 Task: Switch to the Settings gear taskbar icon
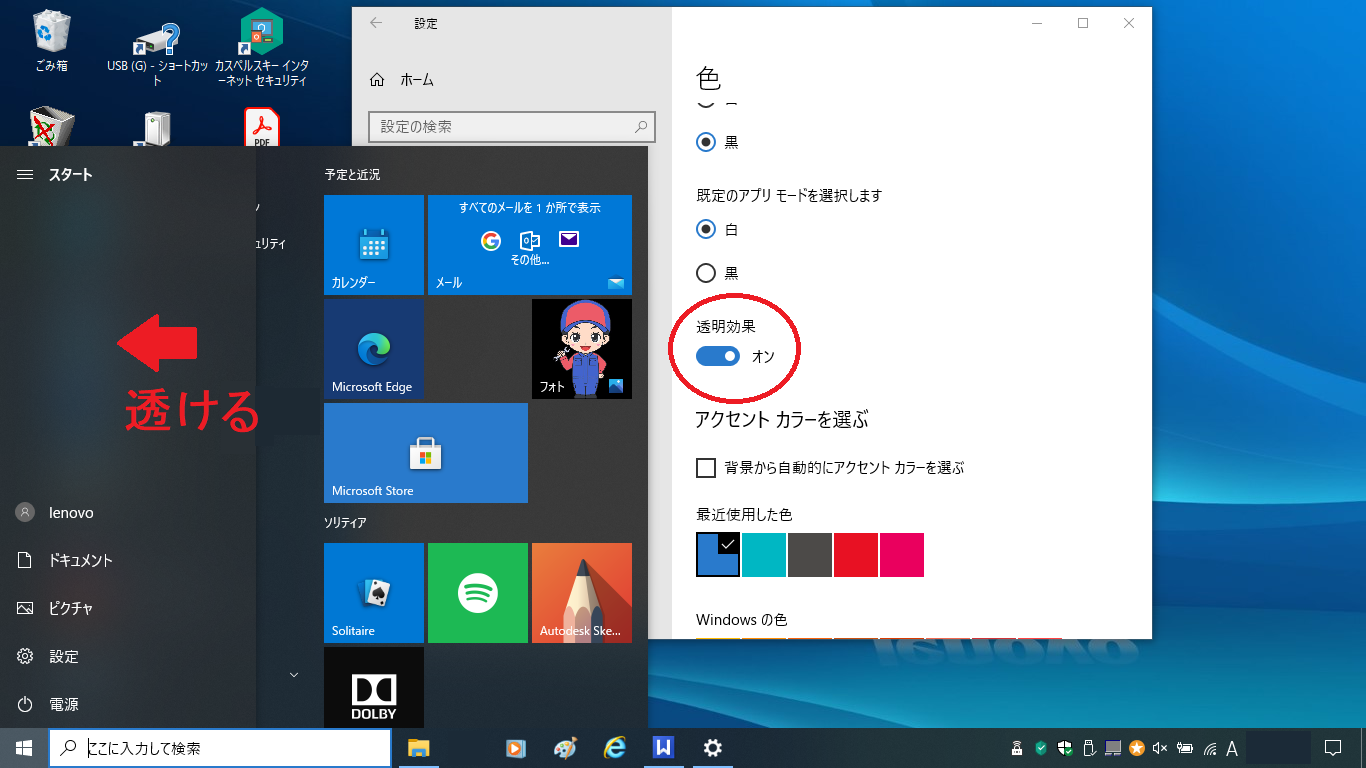pos(712,748)
